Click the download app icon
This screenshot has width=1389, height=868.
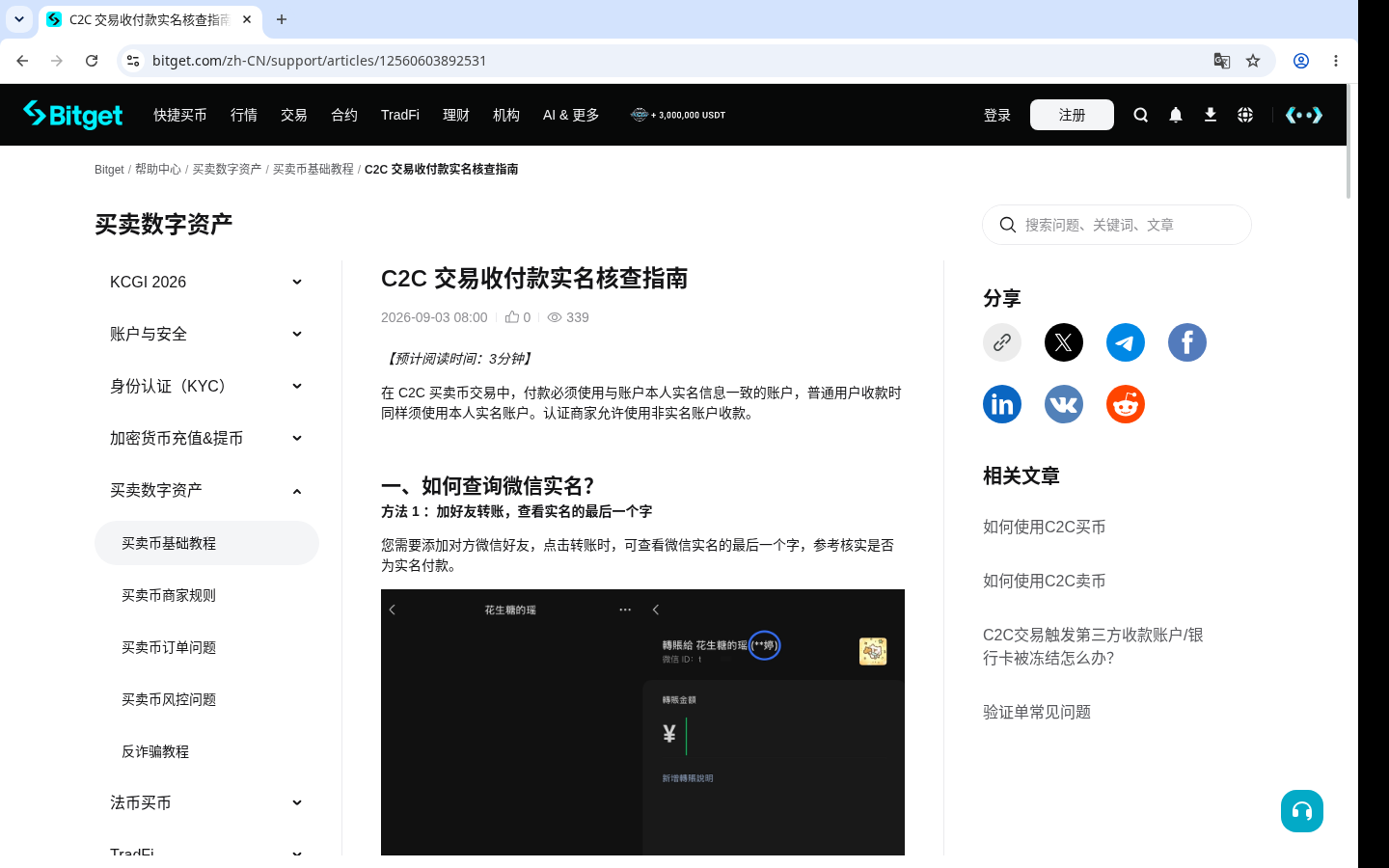[x=1211, y=115]
